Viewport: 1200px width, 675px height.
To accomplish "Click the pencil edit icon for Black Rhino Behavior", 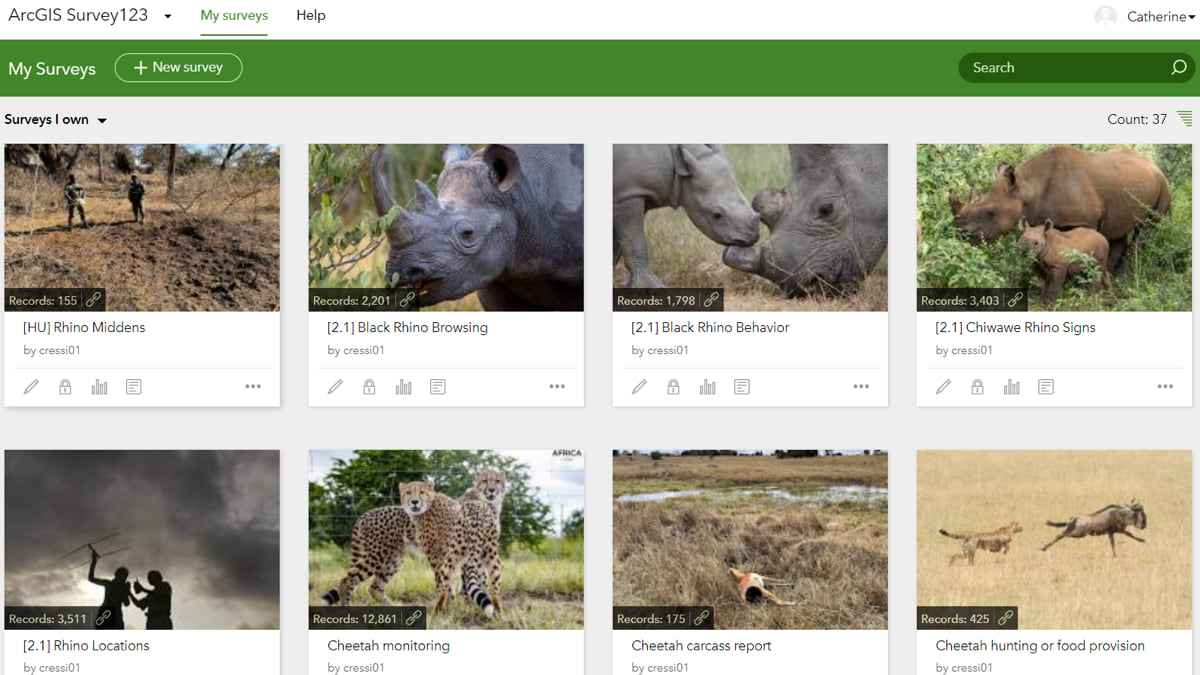I will pos(639,387).
